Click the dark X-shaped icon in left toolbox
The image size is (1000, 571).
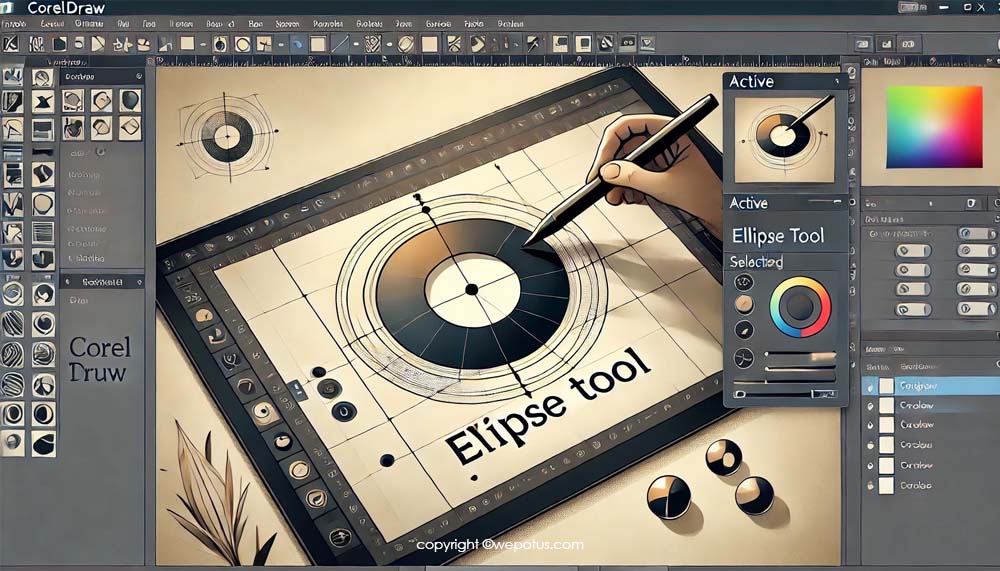43,101
